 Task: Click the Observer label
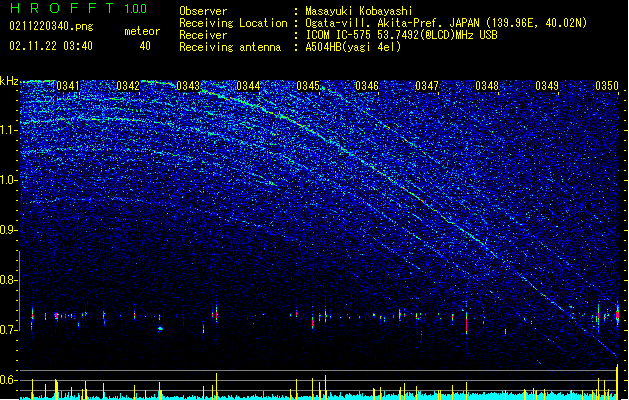point(203,11)
